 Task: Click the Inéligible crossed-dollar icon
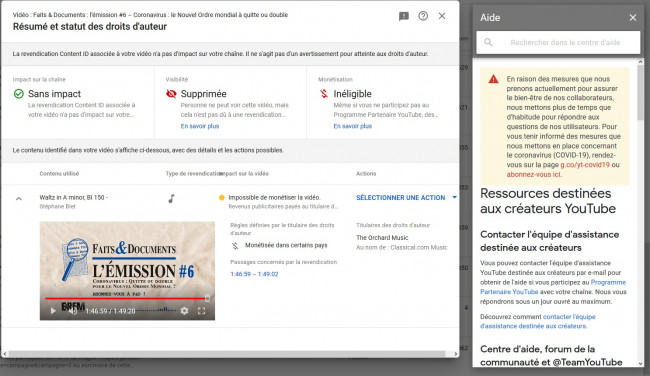click(324, 94)
